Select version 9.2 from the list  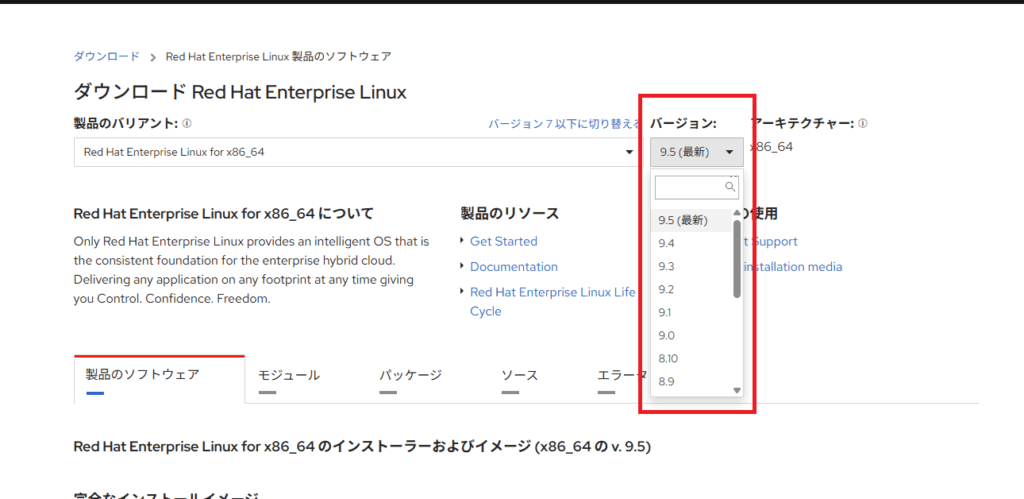point(691,289)
